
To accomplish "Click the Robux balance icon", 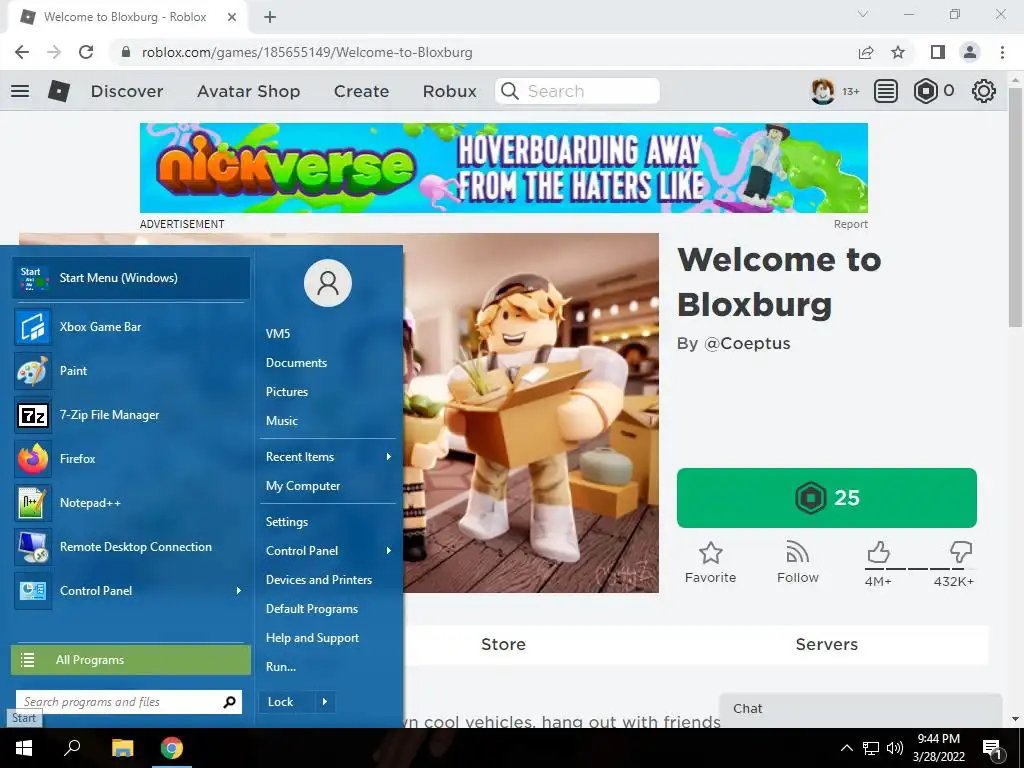I will [925, 91].
